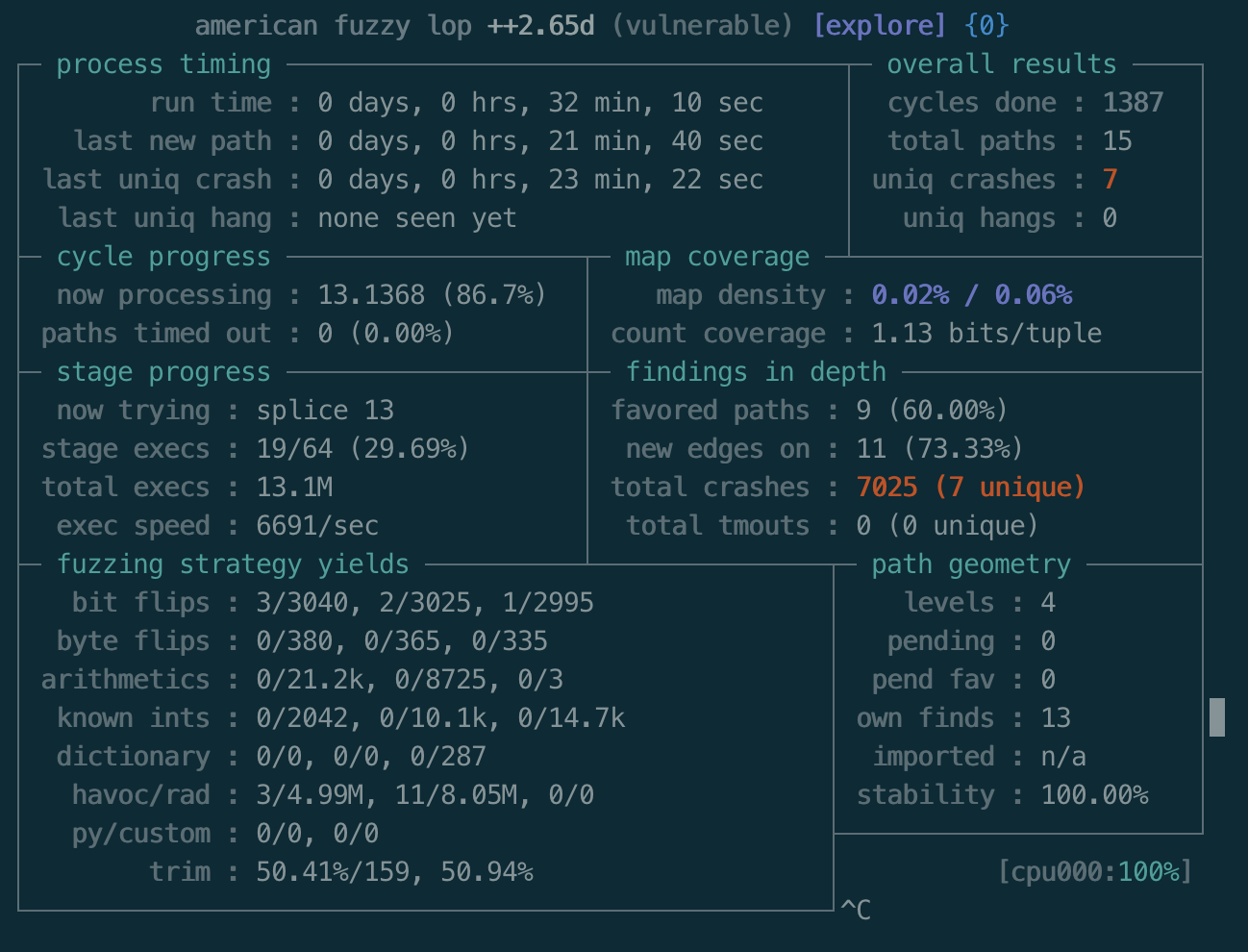Click total paths value '15'
Screen dimensions: 1248x952
pyautogui.click(x=1117, y=141)
